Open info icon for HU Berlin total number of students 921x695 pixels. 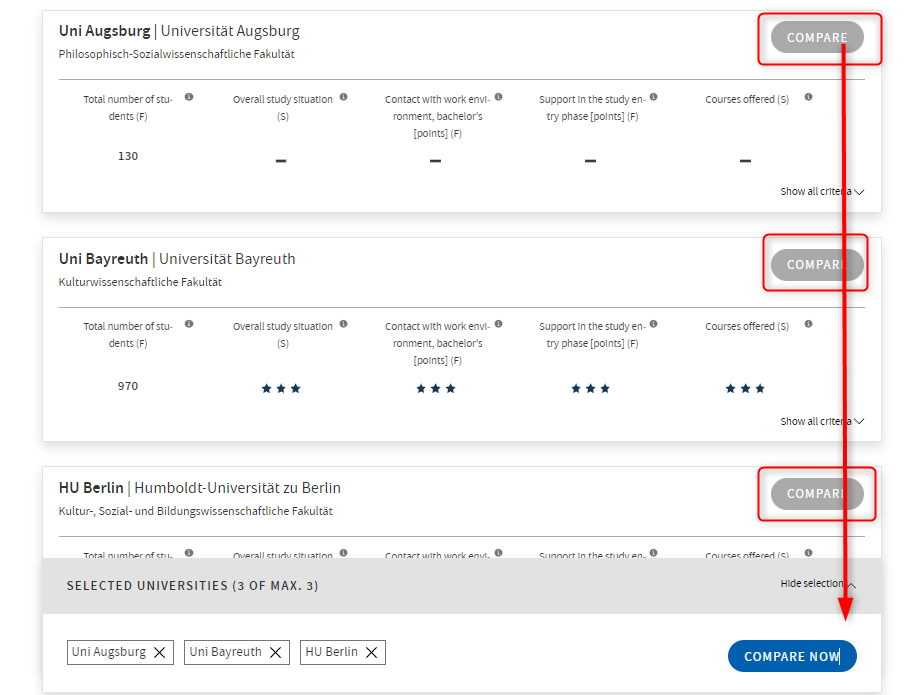pyautogui.click(x=189, y=553)
